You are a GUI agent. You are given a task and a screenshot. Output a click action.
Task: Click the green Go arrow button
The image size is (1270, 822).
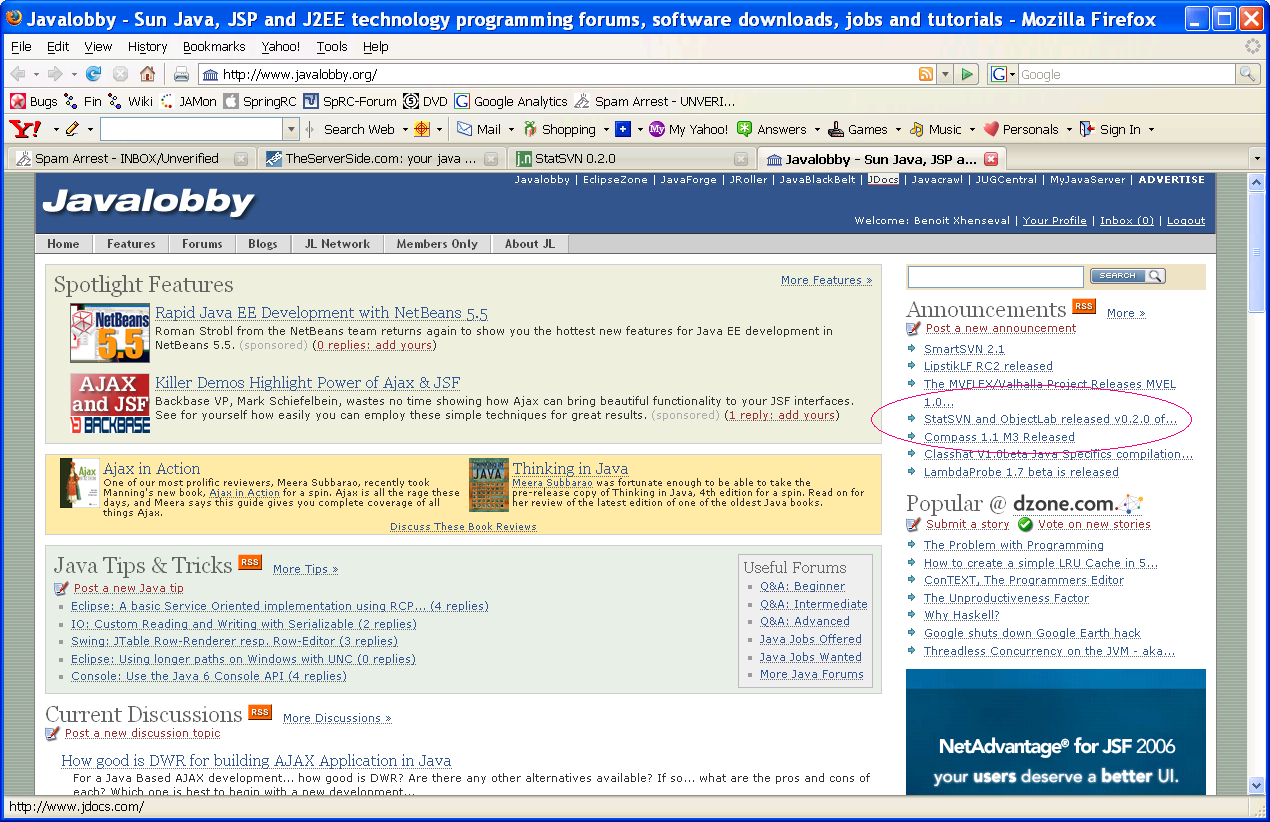tap(966, 74)
